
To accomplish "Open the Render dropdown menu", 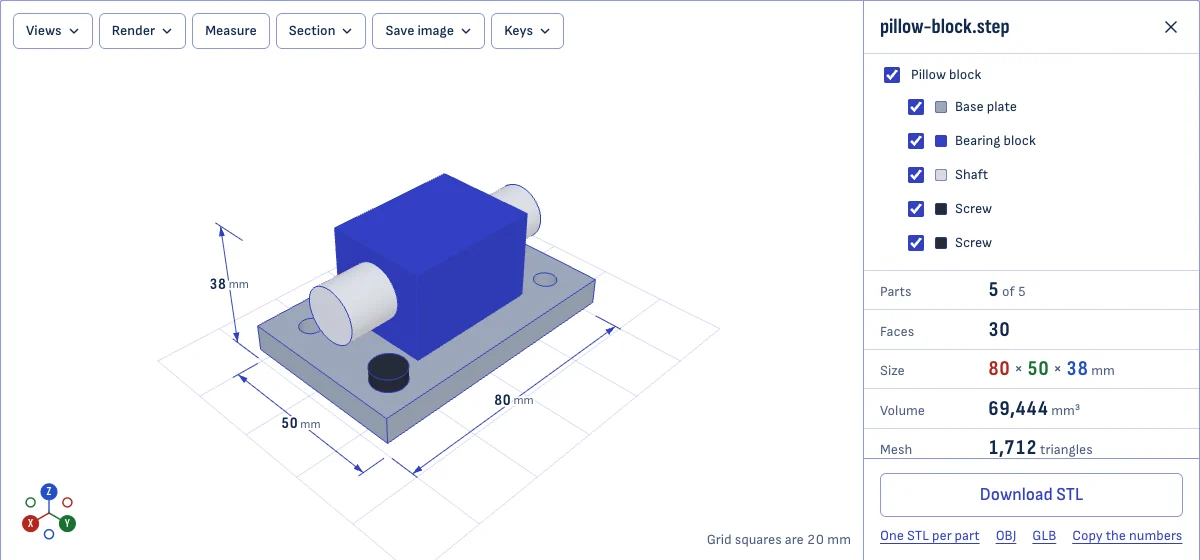I will [142, 31].
